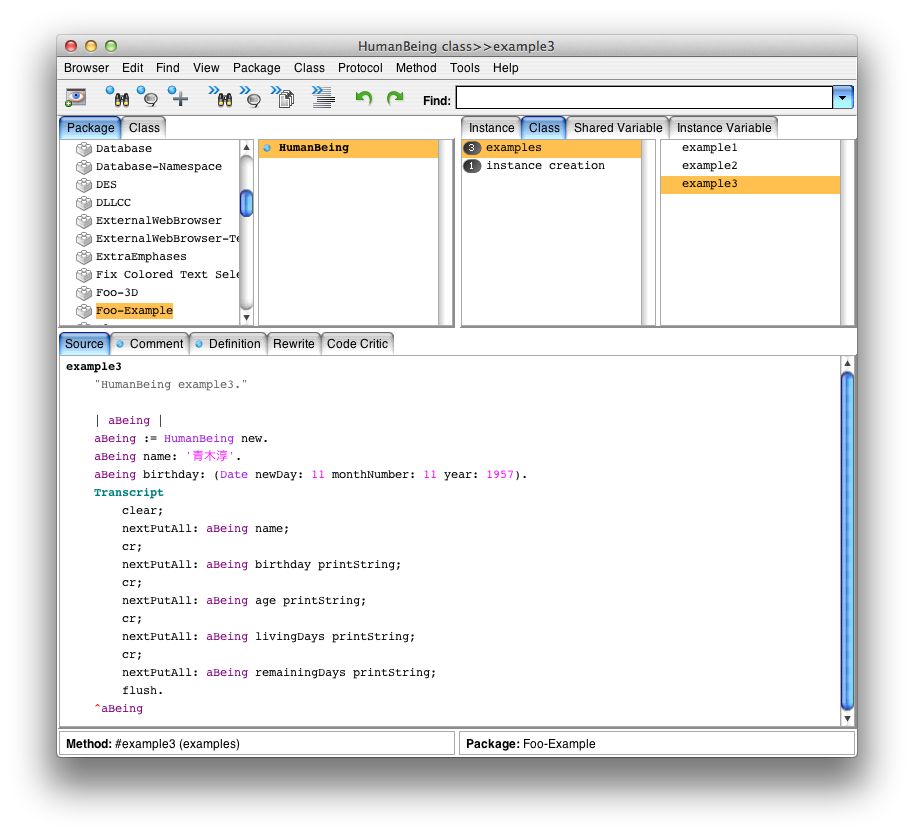Click the Foo-3D package icon
Image resolution: width=914 pixels, height=836 pixels.
coord(84,293)
